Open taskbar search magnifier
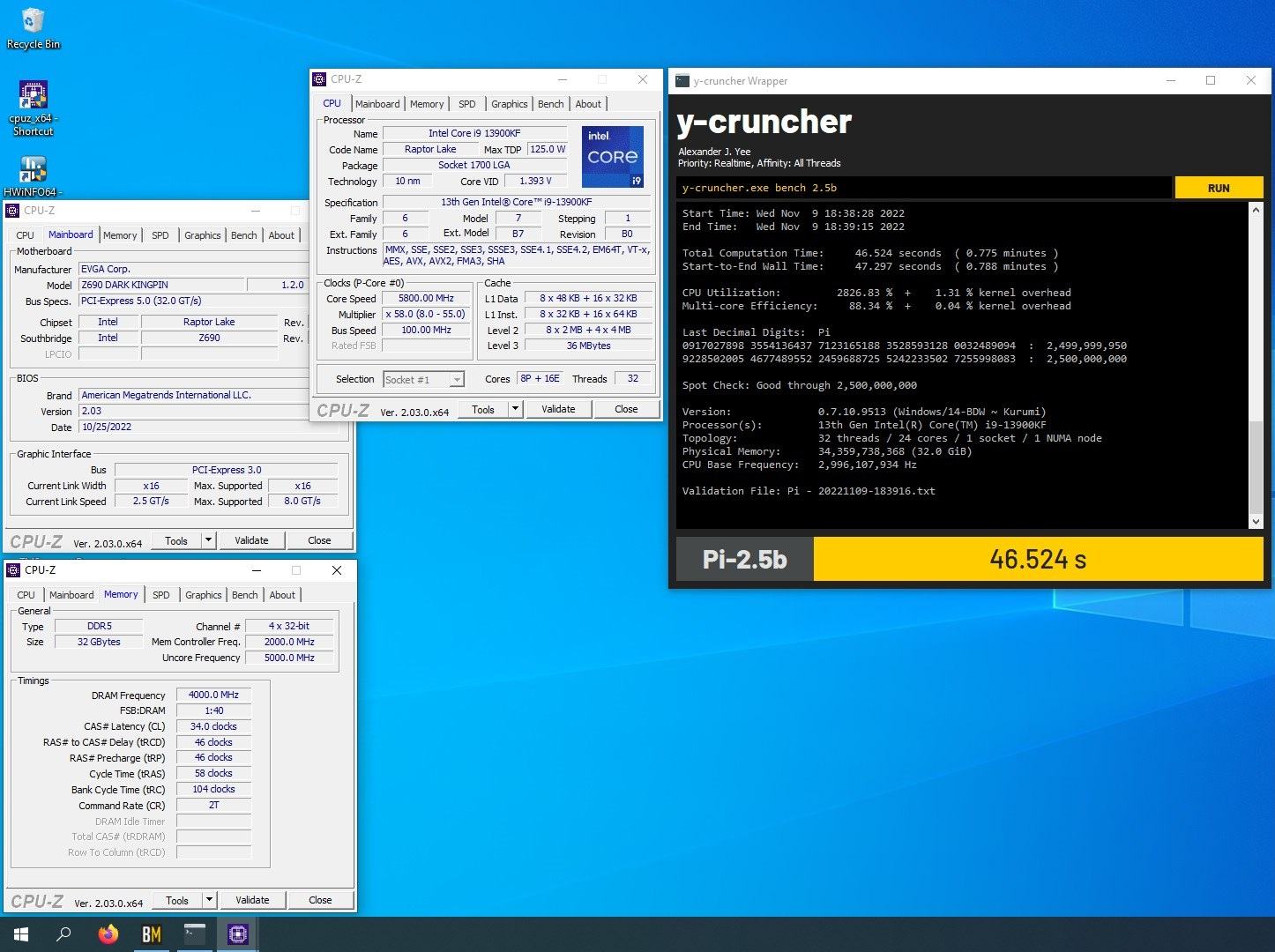Image resolution: width=1275 pixels, height=952 pixels. point(63,934)
